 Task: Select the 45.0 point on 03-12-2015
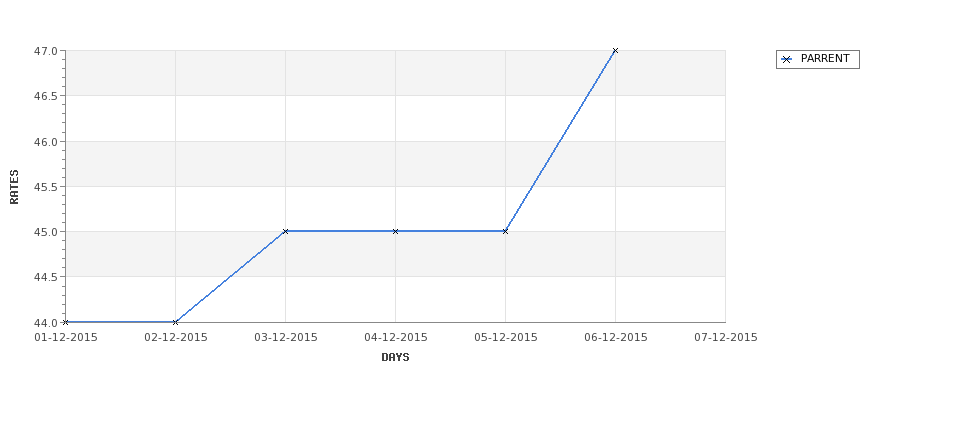[285, 231]
